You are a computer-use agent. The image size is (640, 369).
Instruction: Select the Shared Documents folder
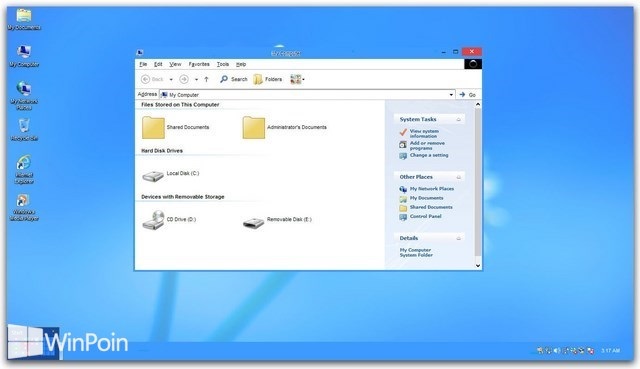(x=176, y=127)
